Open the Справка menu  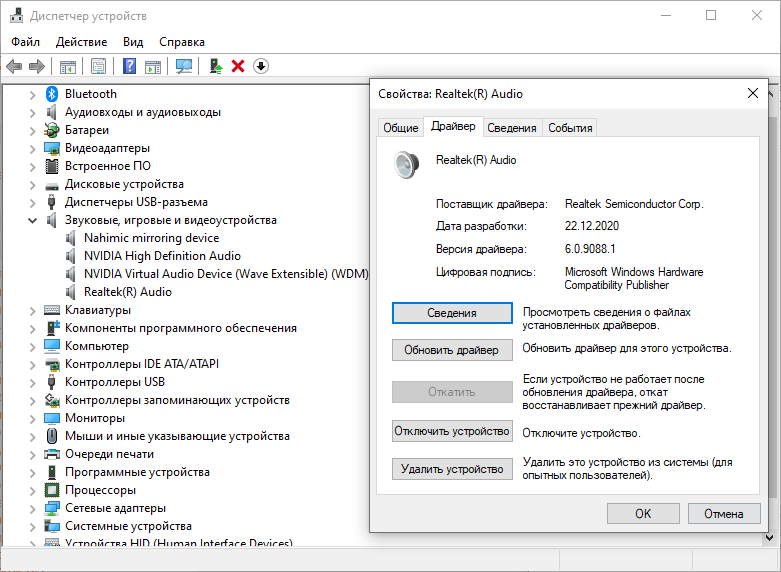[182, 42]
